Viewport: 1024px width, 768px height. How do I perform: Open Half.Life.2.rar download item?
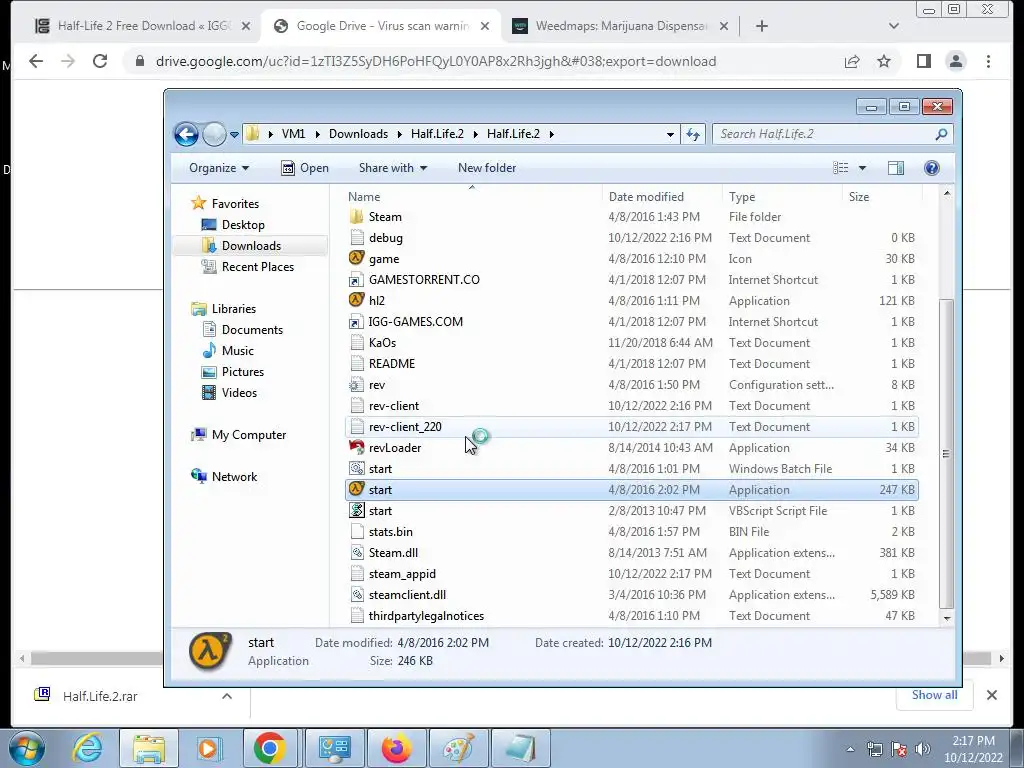pos(100,696)
